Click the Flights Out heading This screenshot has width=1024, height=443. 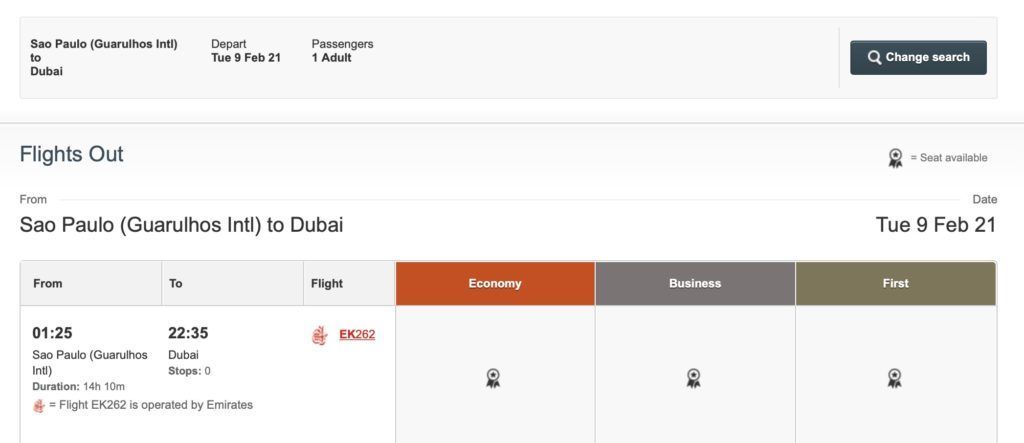click(x=72, y=154)
